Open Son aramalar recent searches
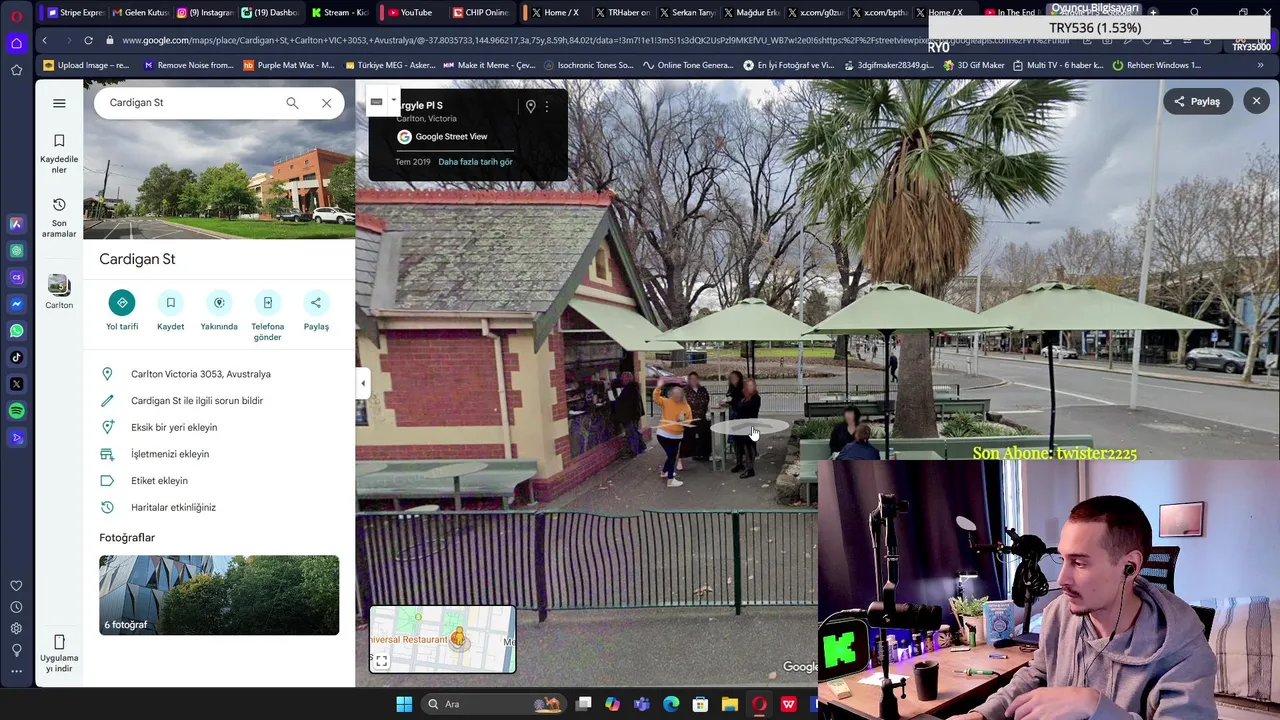Image resolution: width=1280 pixels, height=720 pixels. tap(59, 217)
